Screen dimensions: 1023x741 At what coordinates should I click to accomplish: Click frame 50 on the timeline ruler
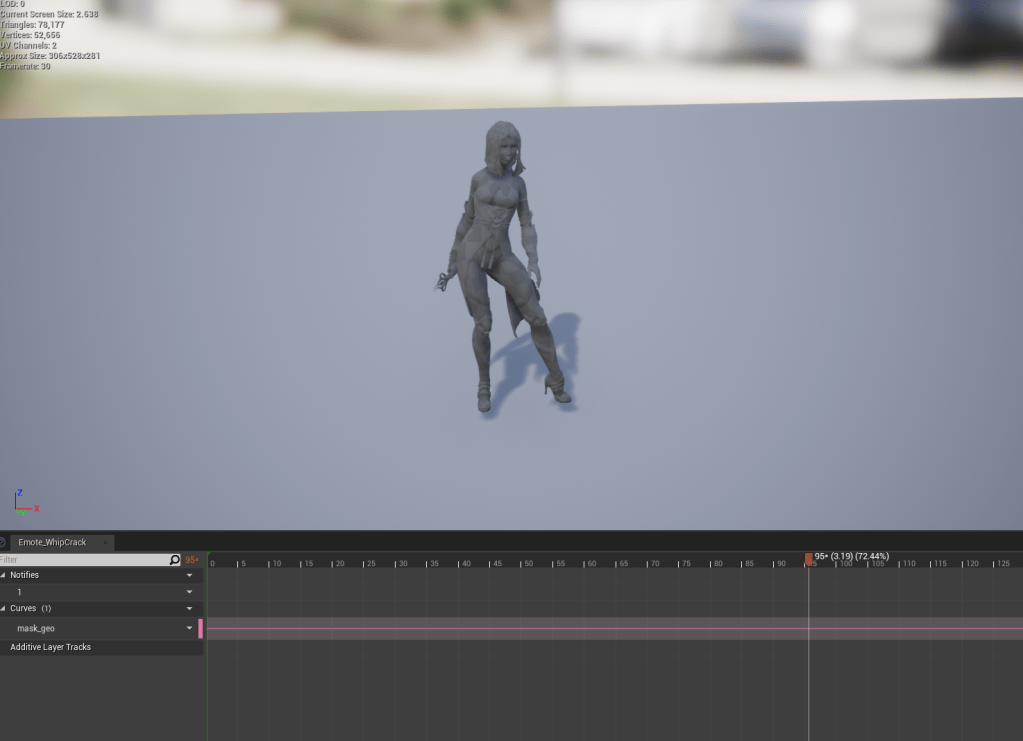click(528, 564)
